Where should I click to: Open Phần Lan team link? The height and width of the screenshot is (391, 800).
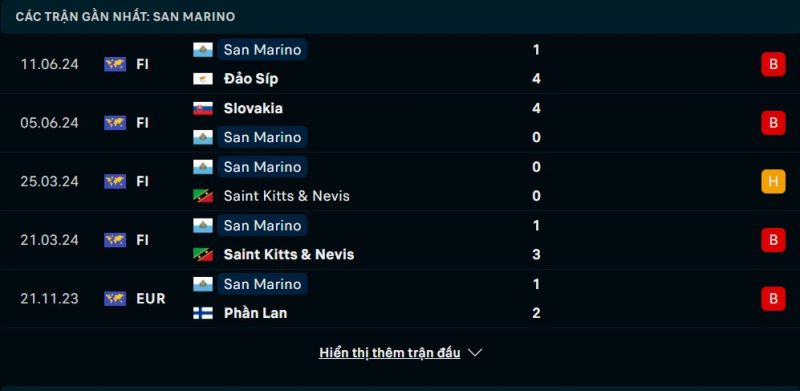pos(255,313)
